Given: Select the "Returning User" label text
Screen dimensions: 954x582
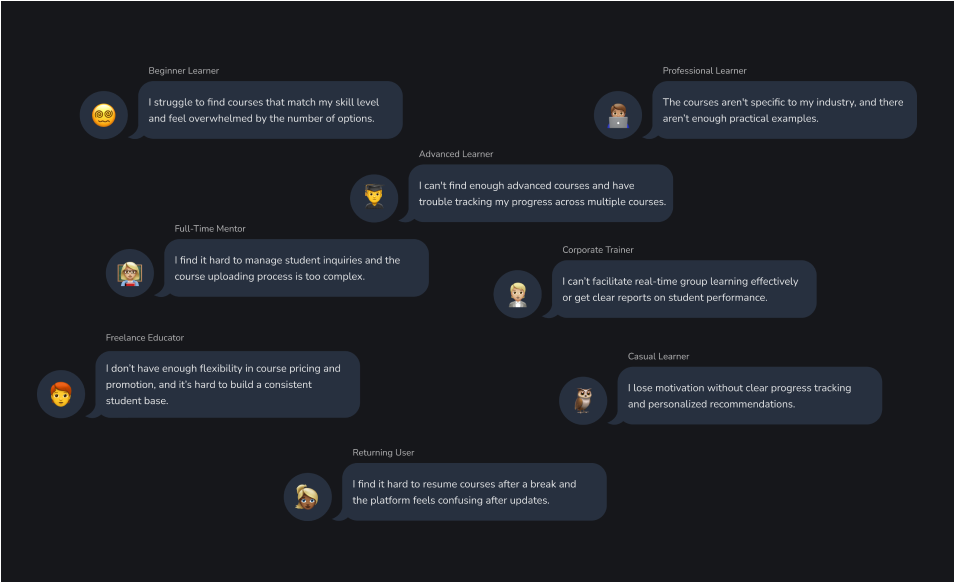Looking at the screenshot, I should 383,453.
